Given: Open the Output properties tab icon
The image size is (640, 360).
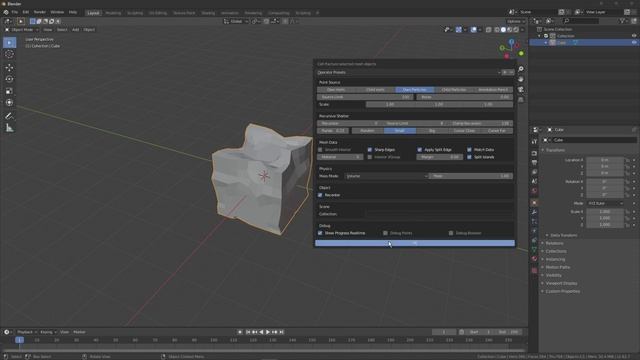Looking at the screenshot, I should [534, 163].
